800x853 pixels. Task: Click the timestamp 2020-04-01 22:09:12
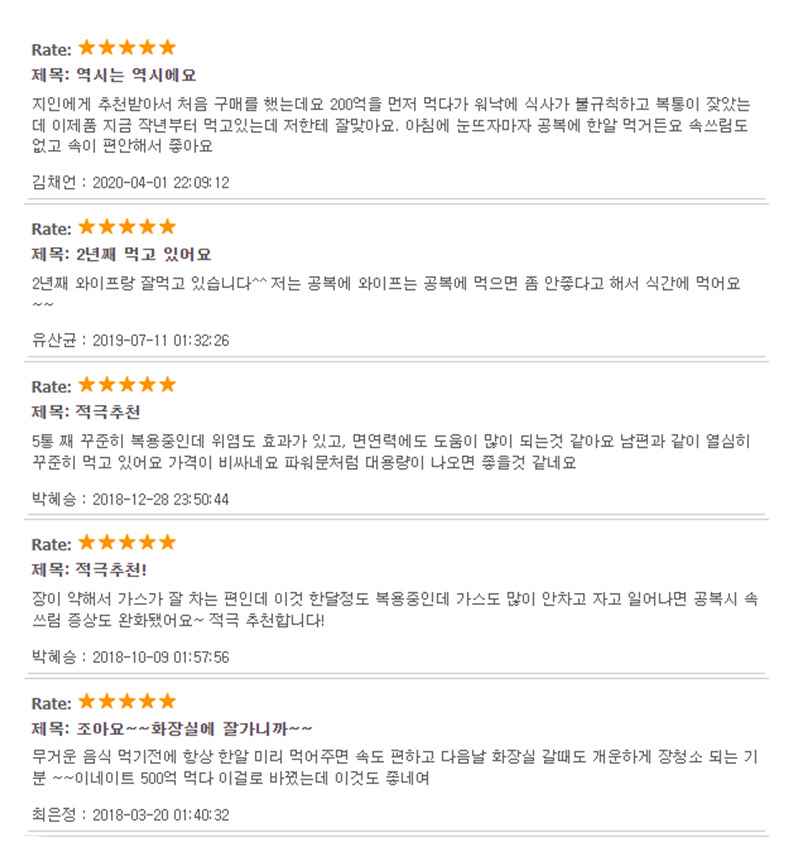coord(161,182)
